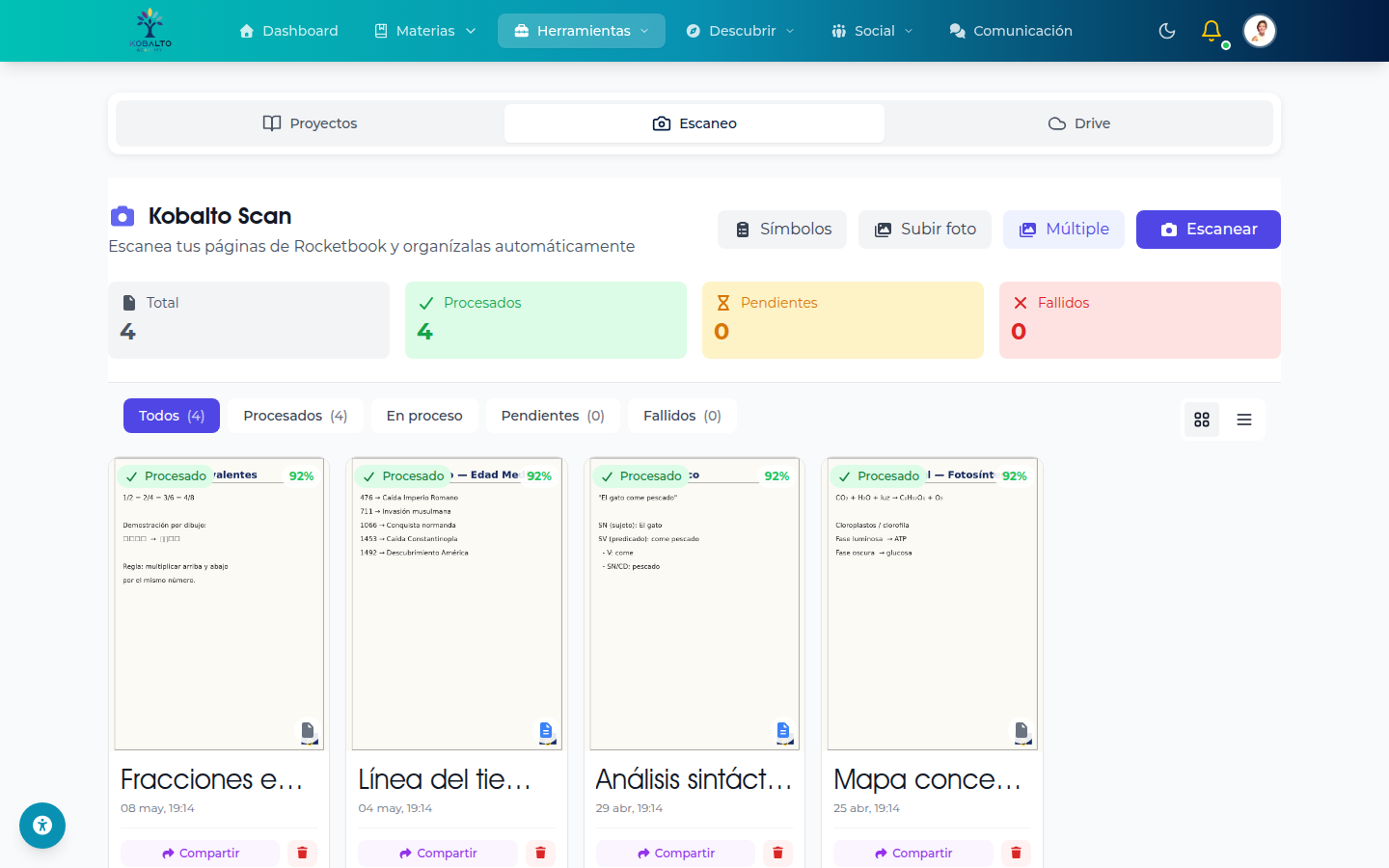This screenshot has width=1389, height=868.
Task: Go to Dashboard
Action: 288,31
